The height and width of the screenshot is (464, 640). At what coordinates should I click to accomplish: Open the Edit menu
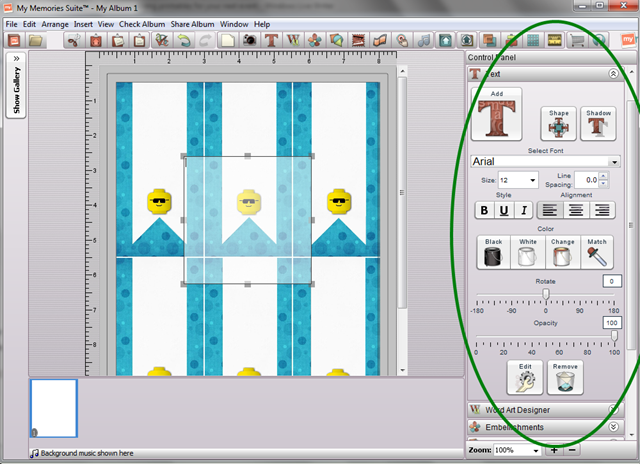(x=29, y=24)
